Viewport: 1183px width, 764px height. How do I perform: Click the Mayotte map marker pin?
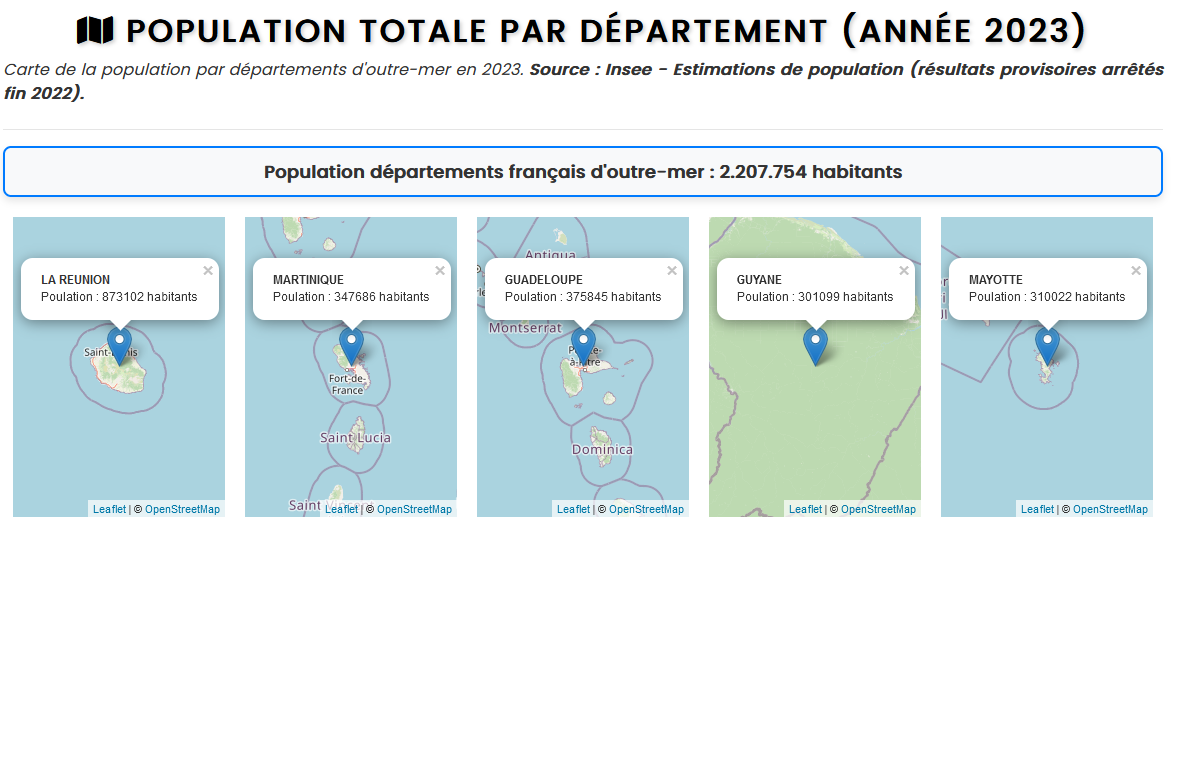(1047, 345)
